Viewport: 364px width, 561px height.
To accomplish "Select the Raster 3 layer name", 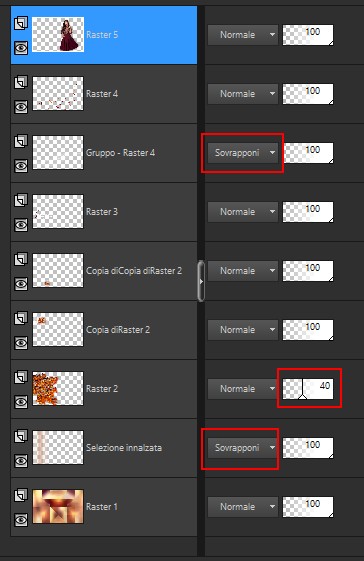I will 102,212.
